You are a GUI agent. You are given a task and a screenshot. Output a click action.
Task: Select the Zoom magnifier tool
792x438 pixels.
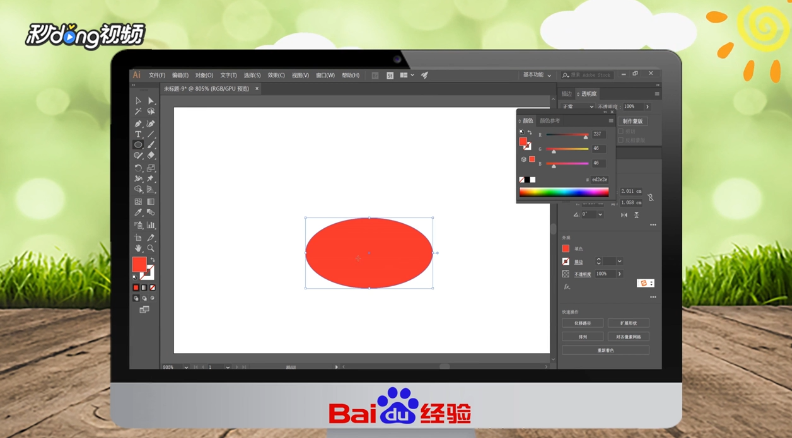(151, 248)
